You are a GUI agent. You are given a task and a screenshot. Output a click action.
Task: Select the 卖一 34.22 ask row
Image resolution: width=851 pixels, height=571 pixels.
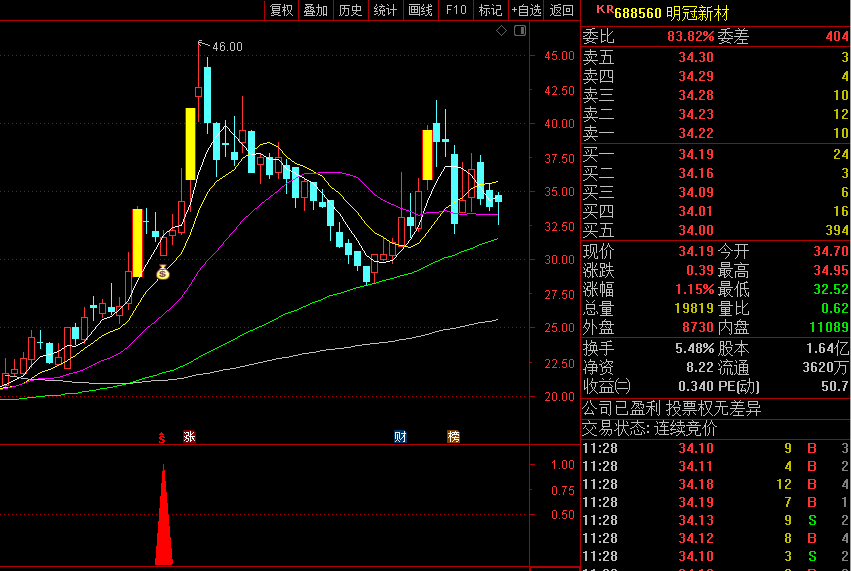[715, 133]
